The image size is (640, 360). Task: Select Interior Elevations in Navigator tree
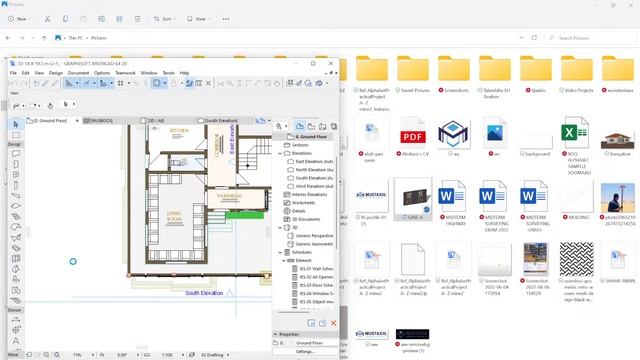pyautogui.click(x=309, y=194)
